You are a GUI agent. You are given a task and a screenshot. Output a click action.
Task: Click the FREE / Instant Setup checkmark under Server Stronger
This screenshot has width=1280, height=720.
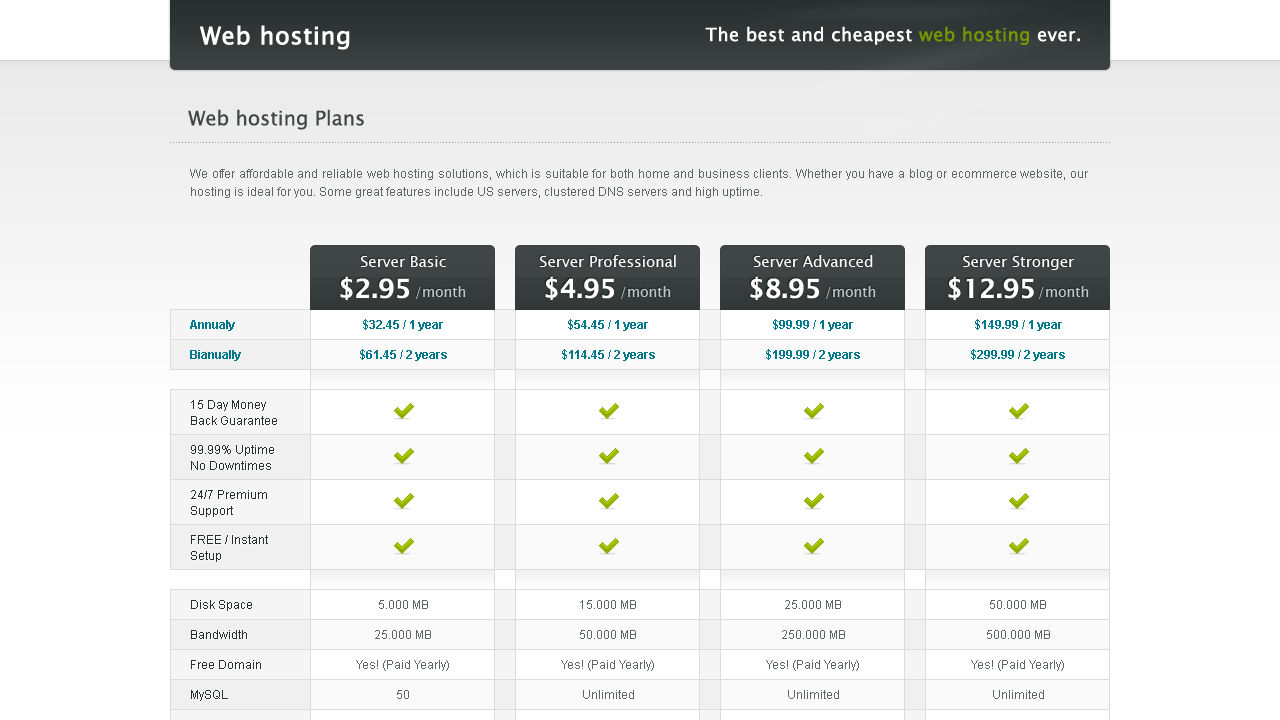[1017, 546]
